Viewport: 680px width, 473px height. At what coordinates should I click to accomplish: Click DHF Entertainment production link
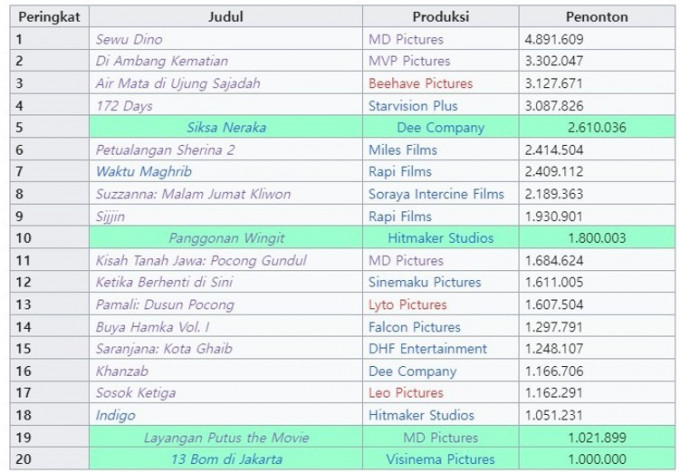tap(427, 349)
